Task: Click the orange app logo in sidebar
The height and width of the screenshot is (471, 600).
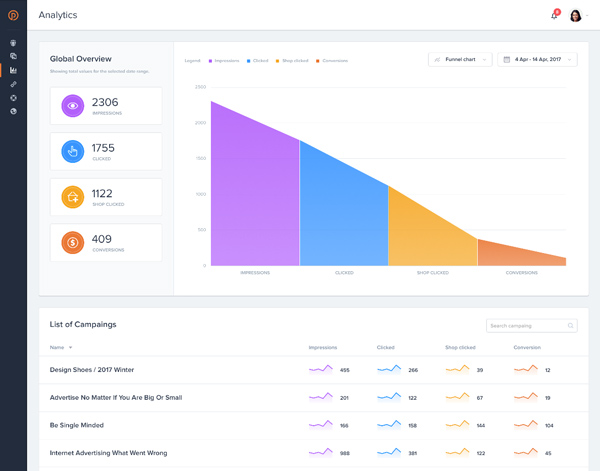Action: pyautogui.click(x=13, y=15)
